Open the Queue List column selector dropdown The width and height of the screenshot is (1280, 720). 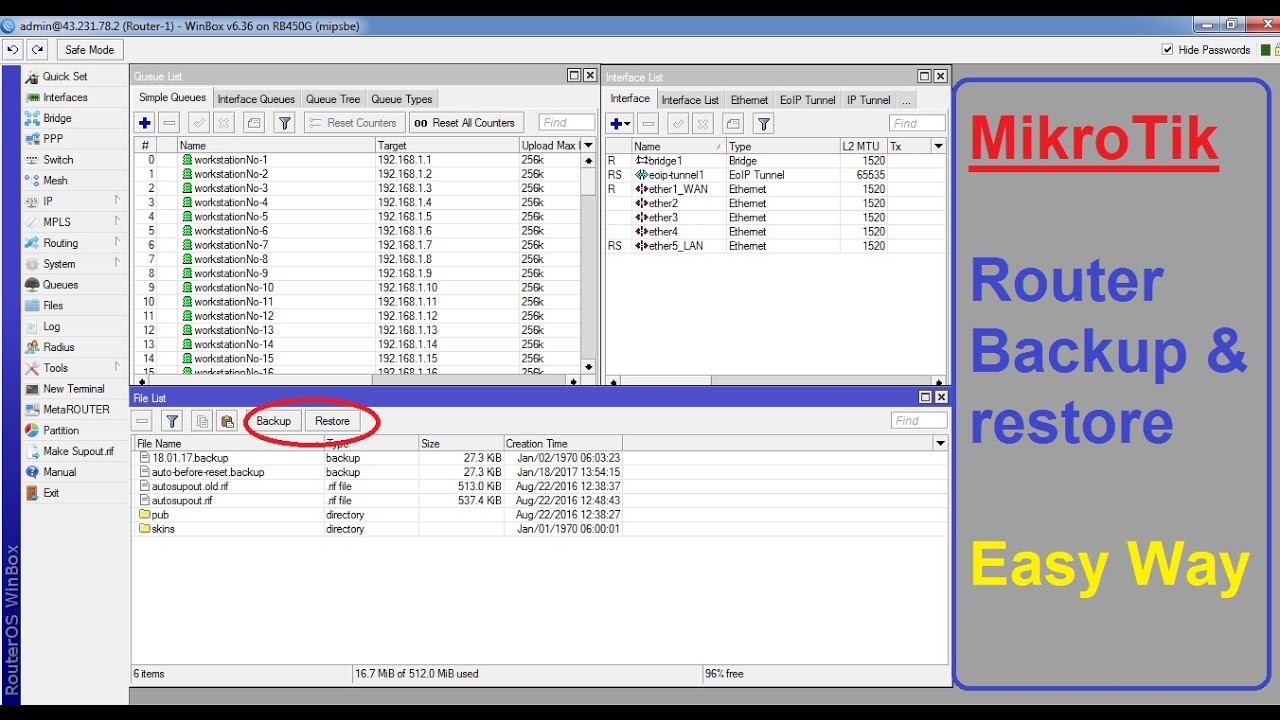(588, 146)
